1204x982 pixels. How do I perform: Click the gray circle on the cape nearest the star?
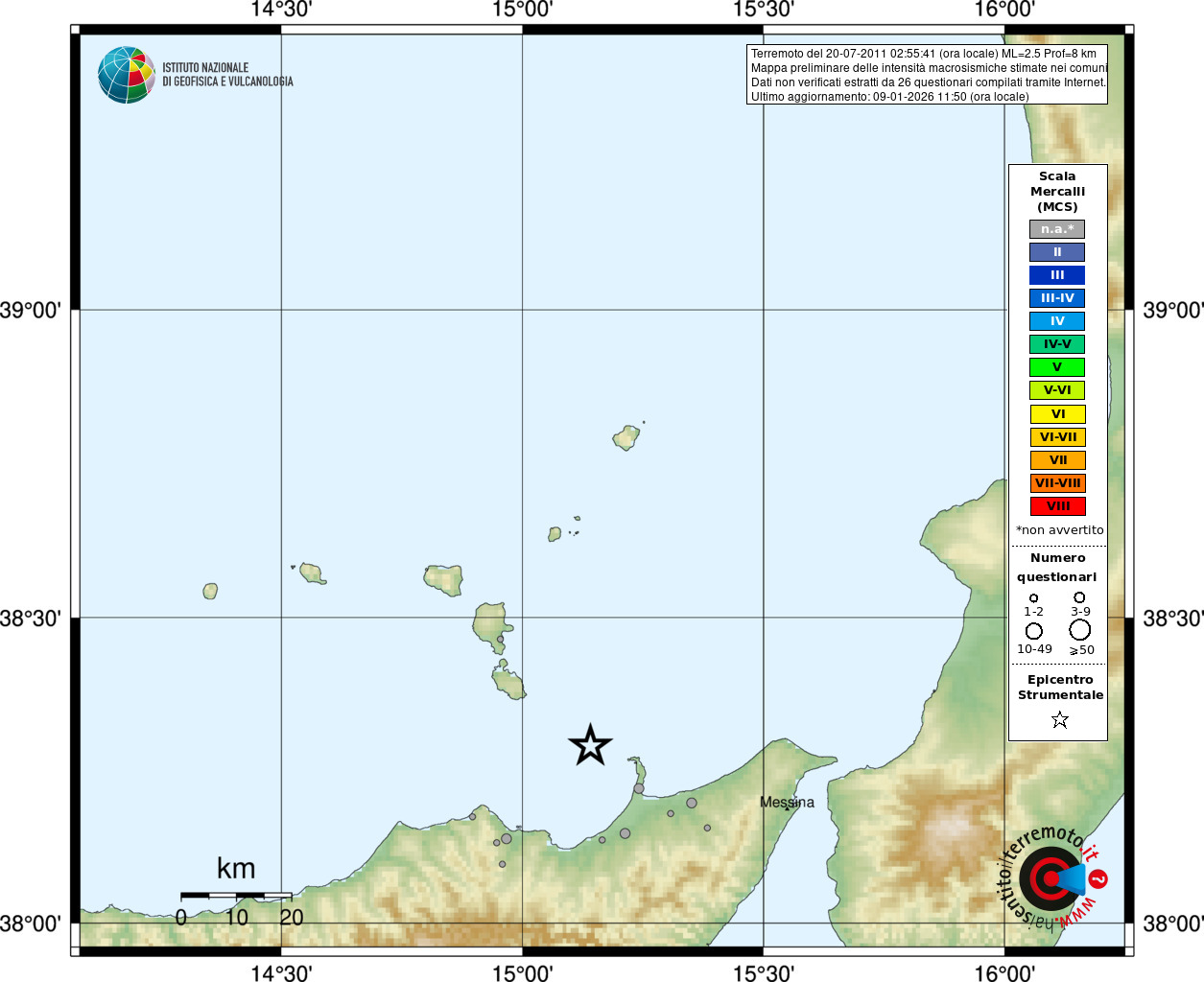tap(639, 788)
